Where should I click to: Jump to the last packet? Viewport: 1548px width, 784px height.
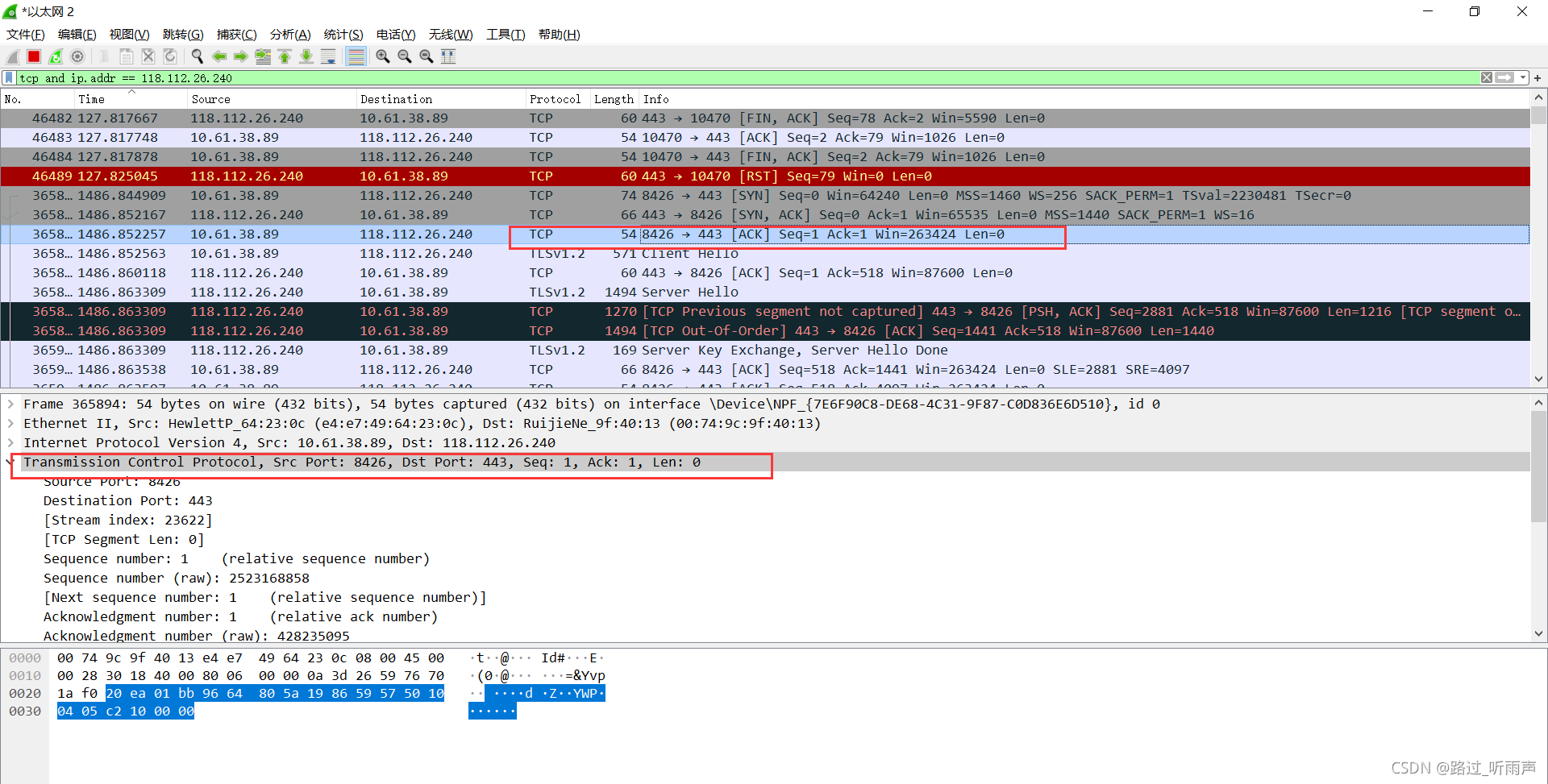tap(306, 56)
